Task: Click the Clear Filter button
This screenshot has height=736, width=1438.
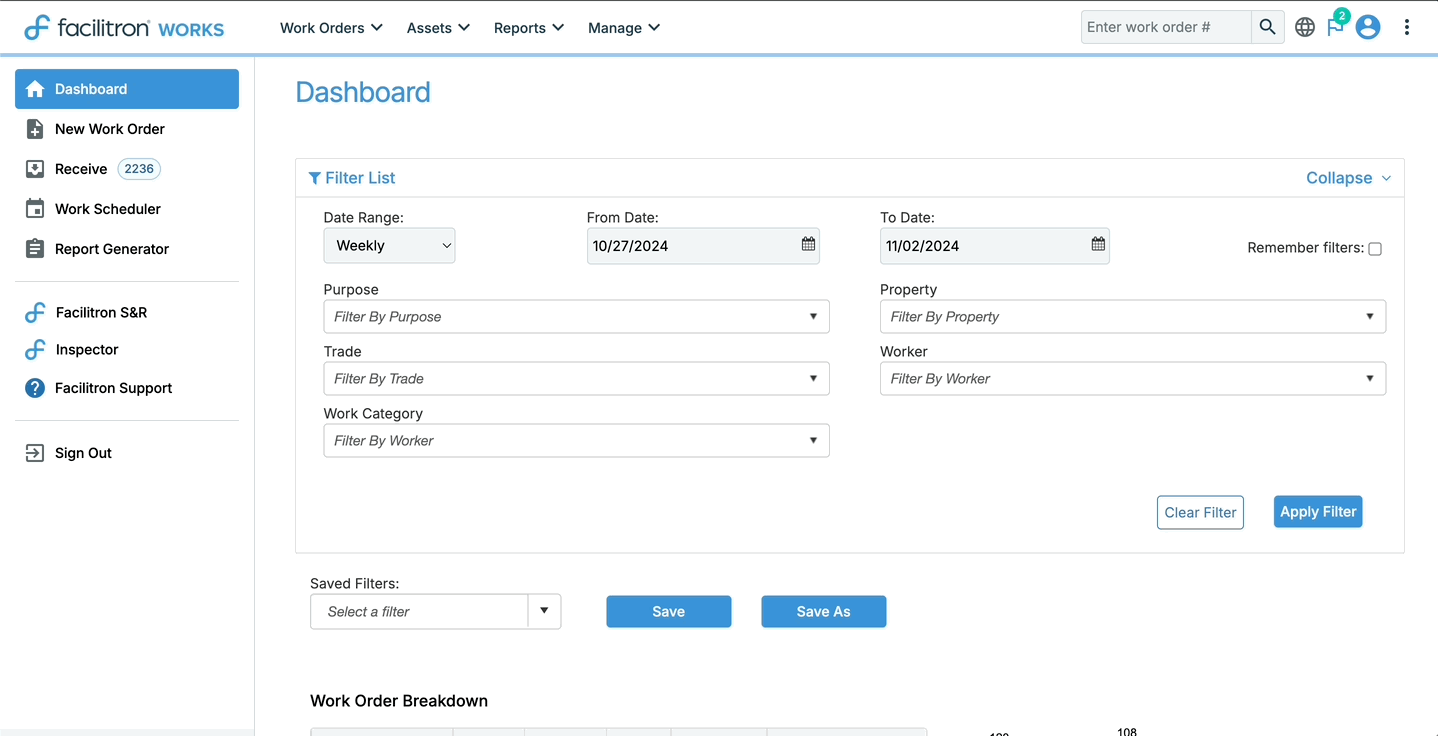Action: coord(1200,512)
